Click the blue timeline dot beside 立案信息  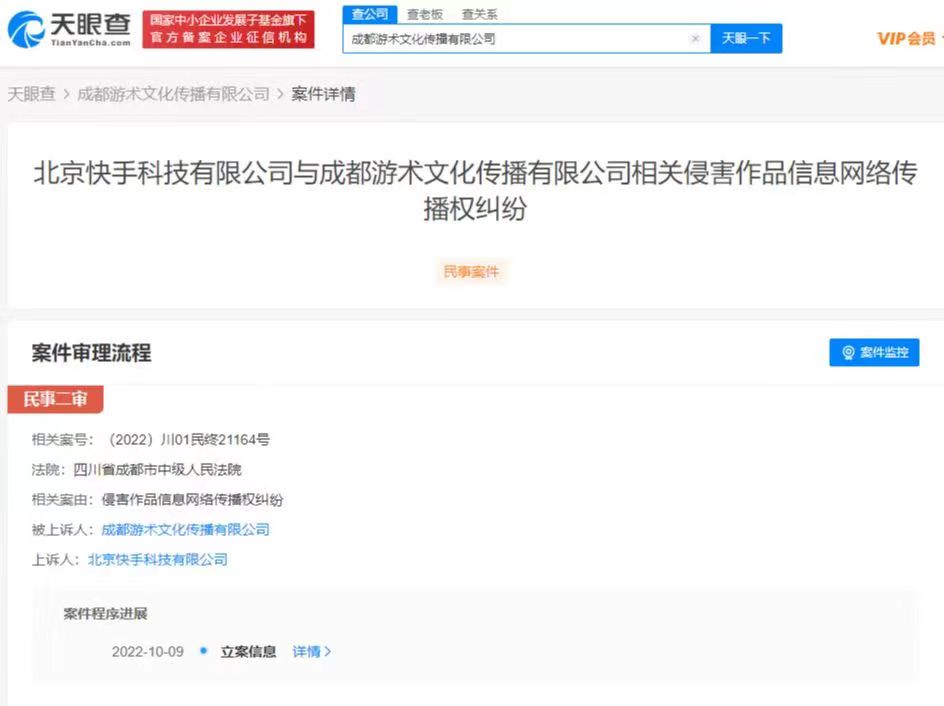tap(203, 651)
